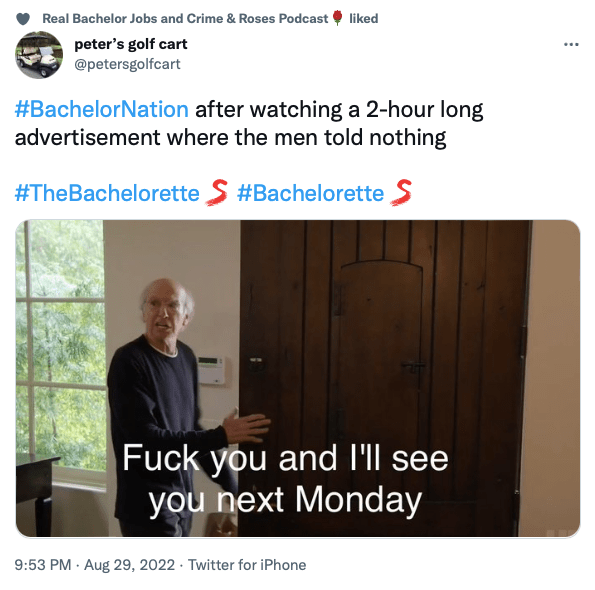This screenshot has width=595, height=590.
Task: Open the Twitter for iPhone source link
Action: click(x=247, y=565)
